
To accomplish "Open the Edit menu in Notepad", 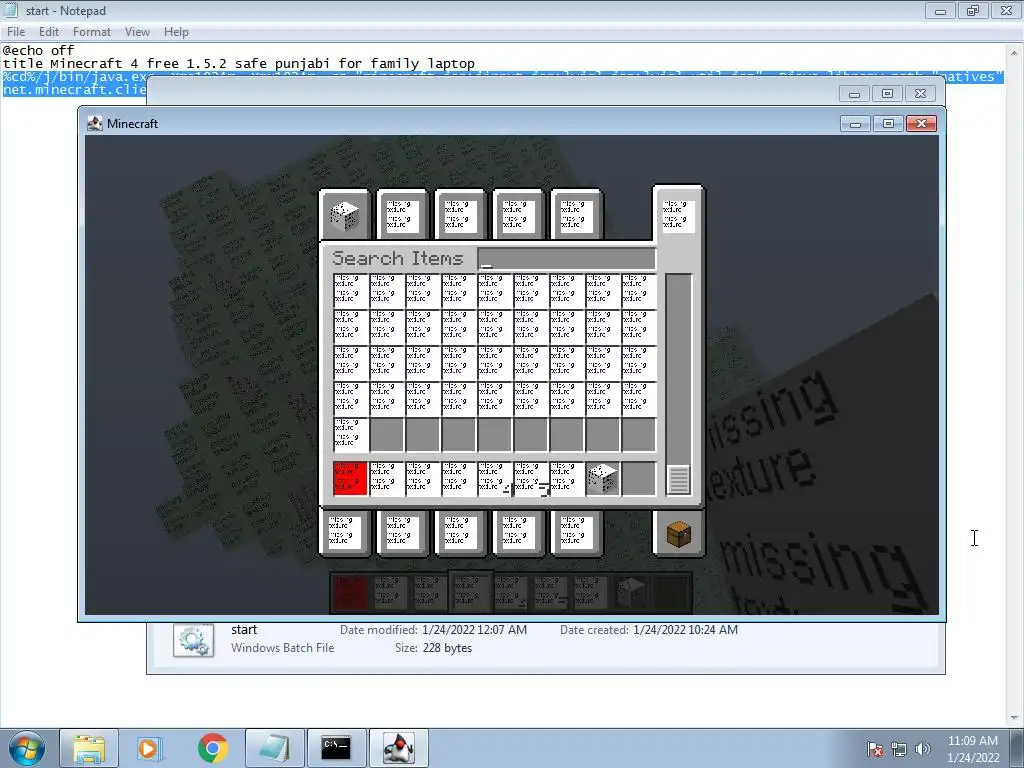I will click(x=48, y=32).
